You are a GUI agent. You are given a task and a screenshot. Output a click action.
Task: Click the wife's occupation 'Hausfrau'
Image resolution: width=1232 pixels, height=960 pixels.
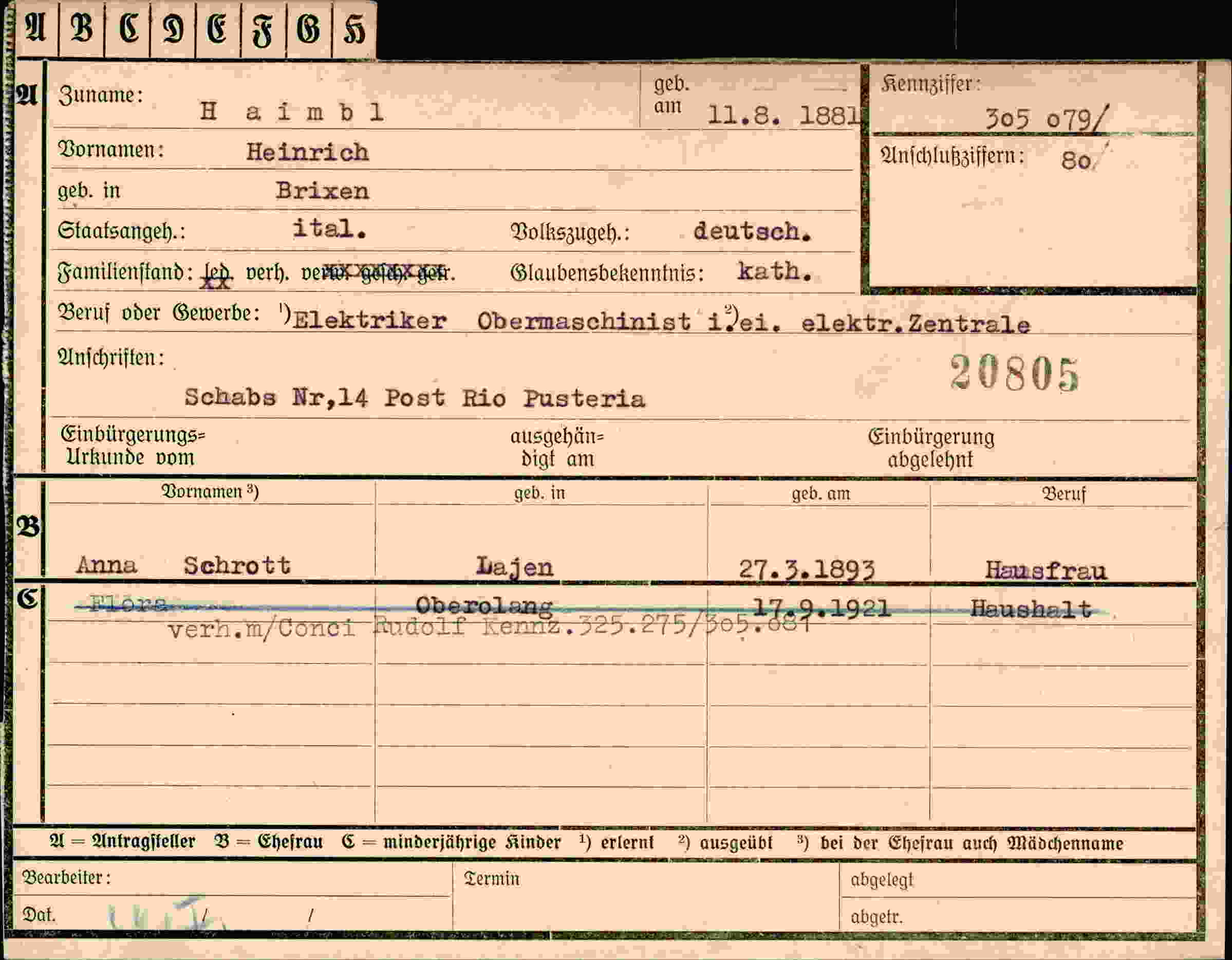(1046, 570)
